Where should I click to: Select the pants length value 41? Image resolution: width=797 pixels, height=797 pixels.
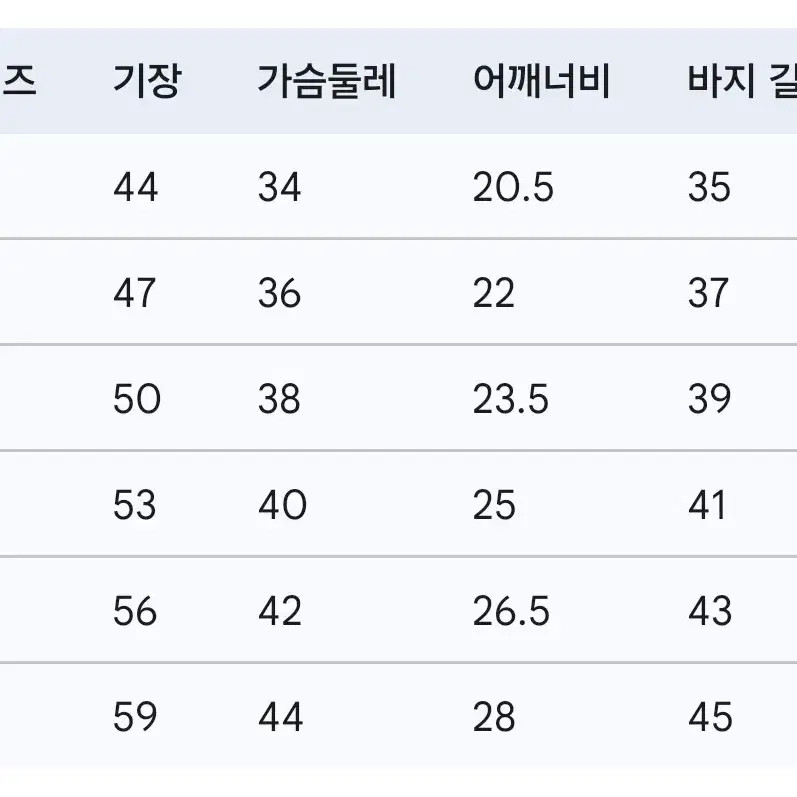click(x=707, y=505)
